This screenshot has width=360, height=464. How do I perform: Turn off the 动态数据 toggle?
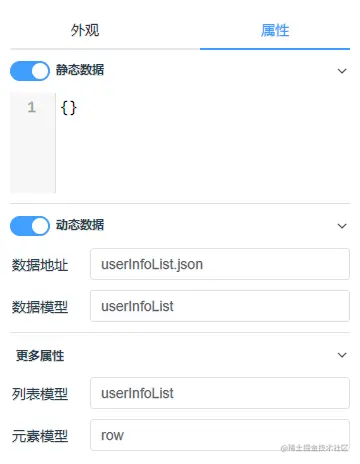[x=30, y=226]
